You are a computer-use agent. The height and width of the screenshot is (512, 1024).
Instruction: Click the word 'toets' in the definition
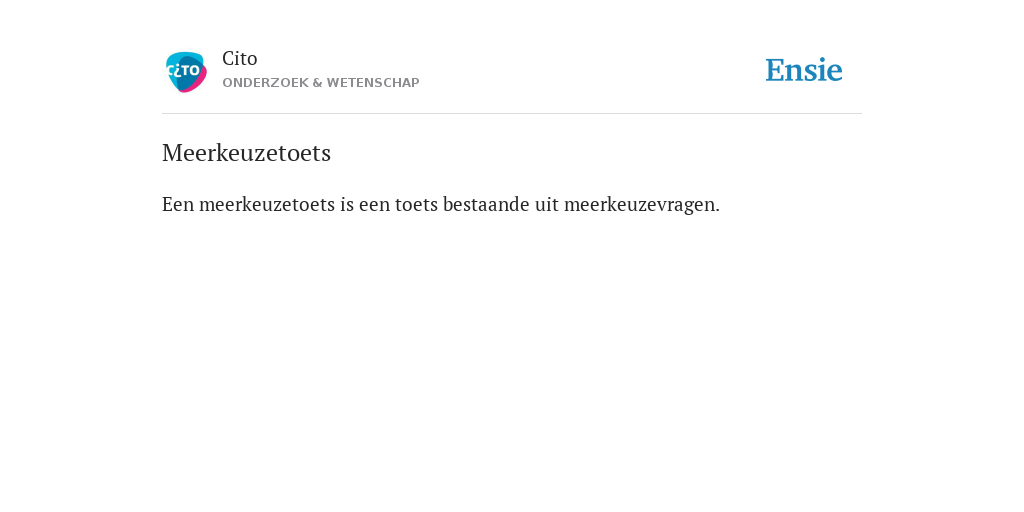click(x=416, y=204)
